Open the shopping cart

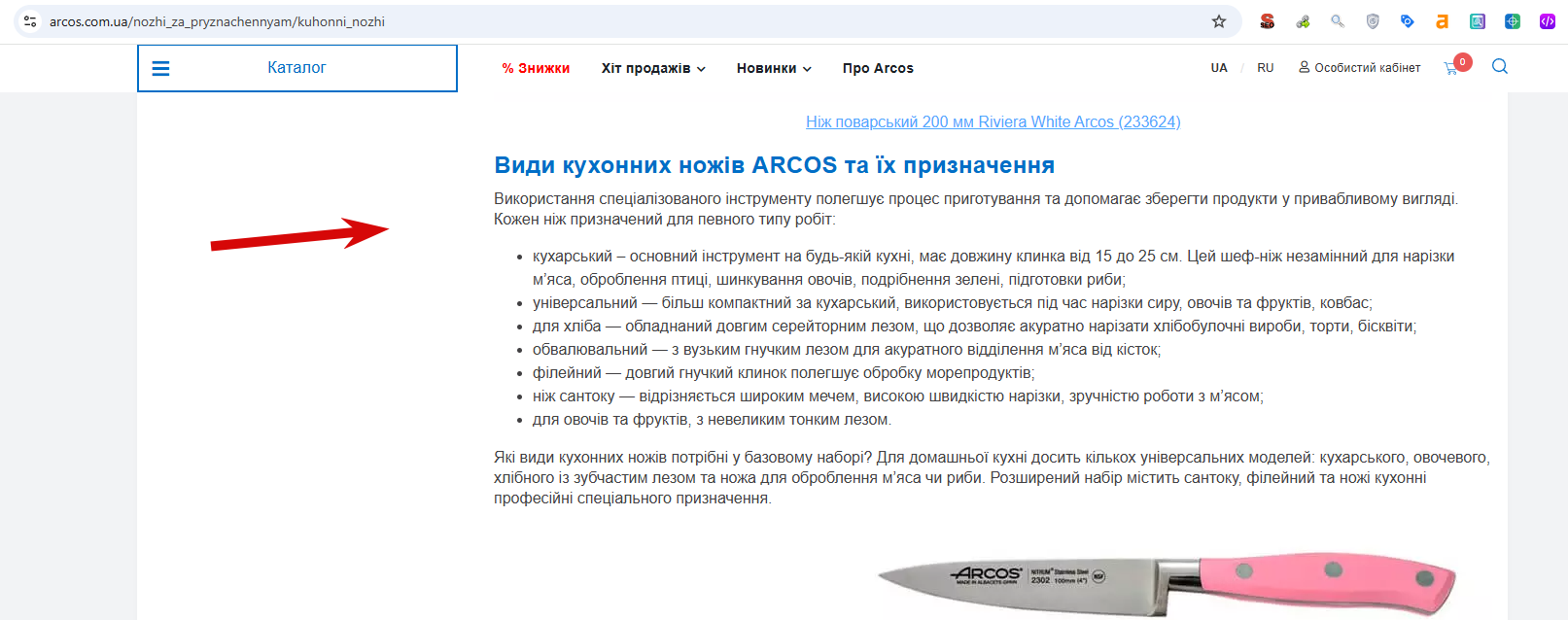point(1451,68)
